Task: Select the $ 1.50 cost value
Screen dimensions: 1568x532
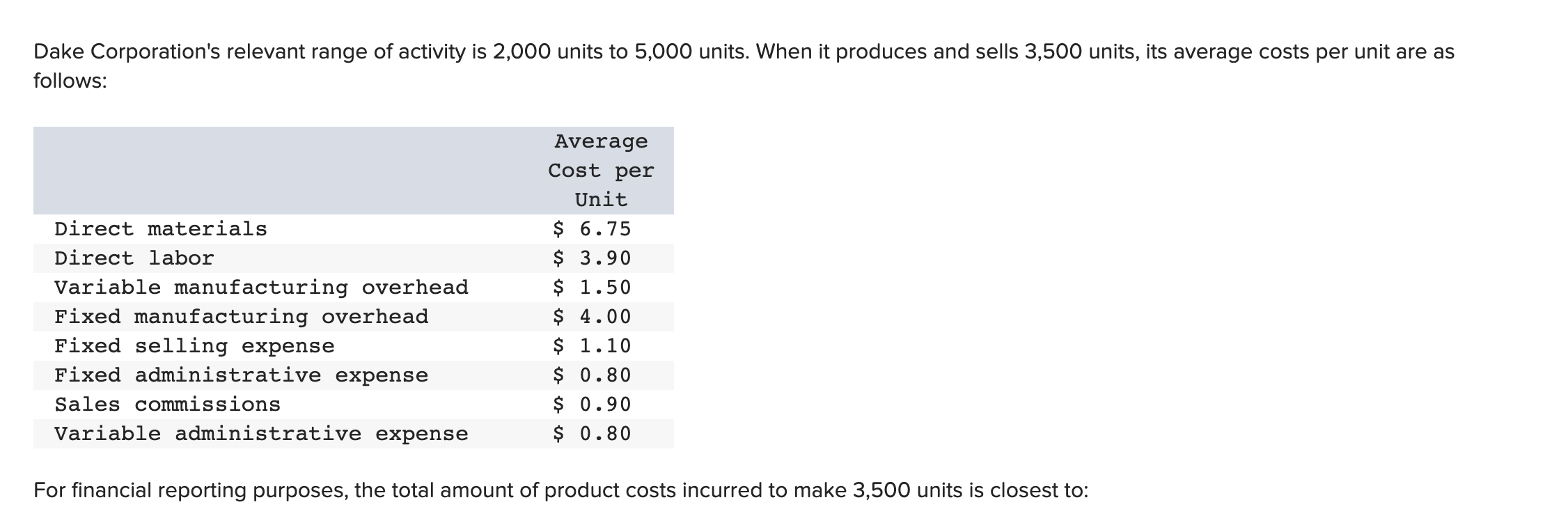Action: (592, 288)
